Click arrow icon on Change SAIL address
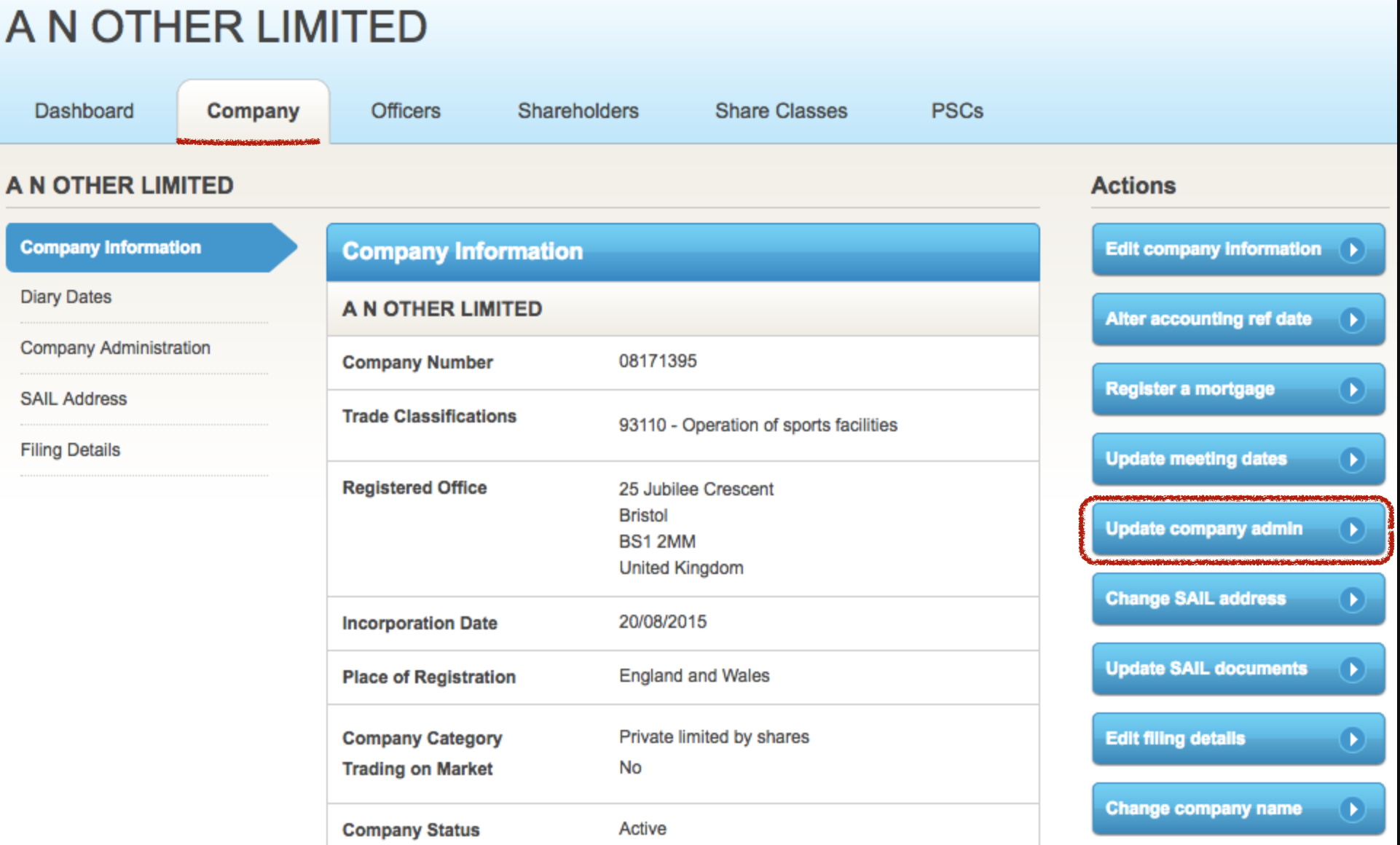Screen dimensions: 1400x845 (1353, 599)
